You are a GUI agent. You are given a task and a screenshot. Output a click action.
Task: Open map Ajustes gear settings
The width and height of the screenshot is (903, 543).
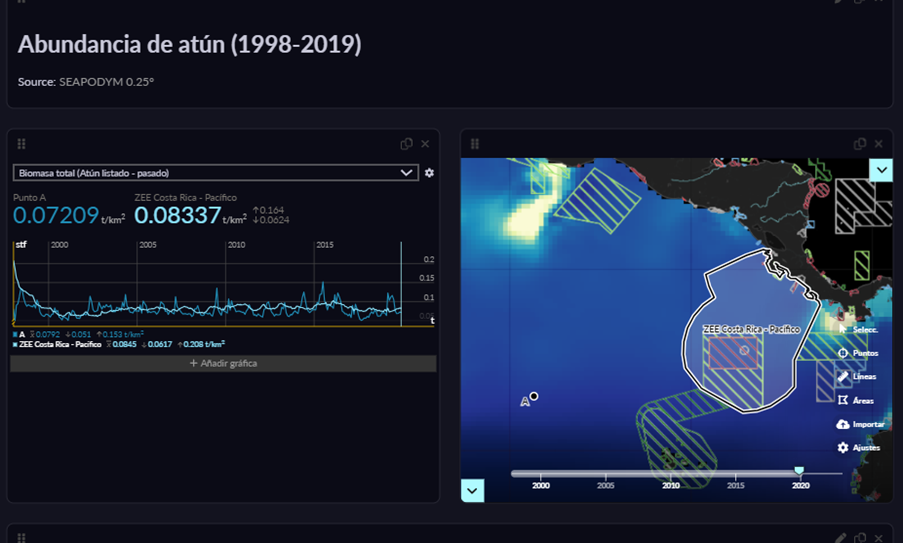coord(843,447)
